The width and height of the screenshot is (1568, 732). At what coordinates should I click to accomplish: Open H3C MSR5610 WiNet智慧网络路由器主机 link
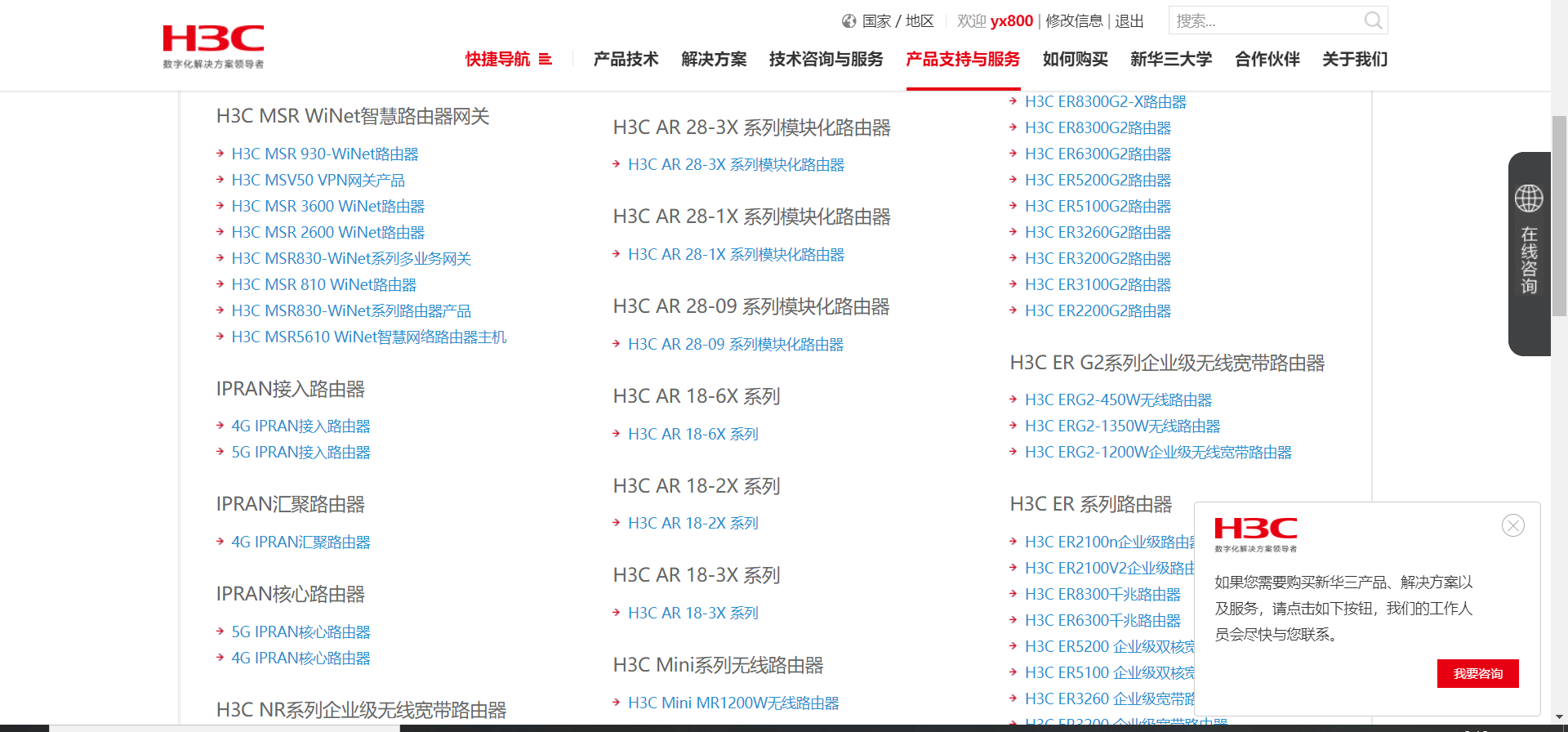[369, 337]
